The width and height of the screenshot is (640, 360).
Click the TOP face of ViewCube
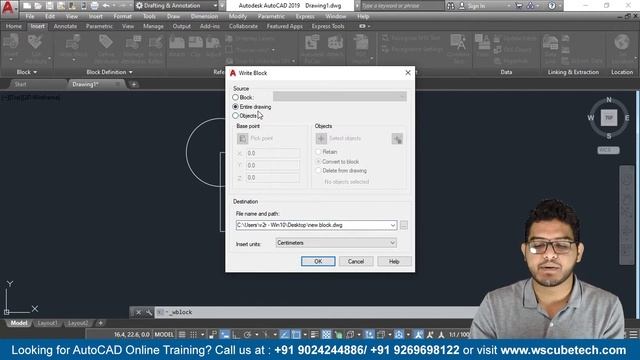pyautogui.click(x=609, y=118)
